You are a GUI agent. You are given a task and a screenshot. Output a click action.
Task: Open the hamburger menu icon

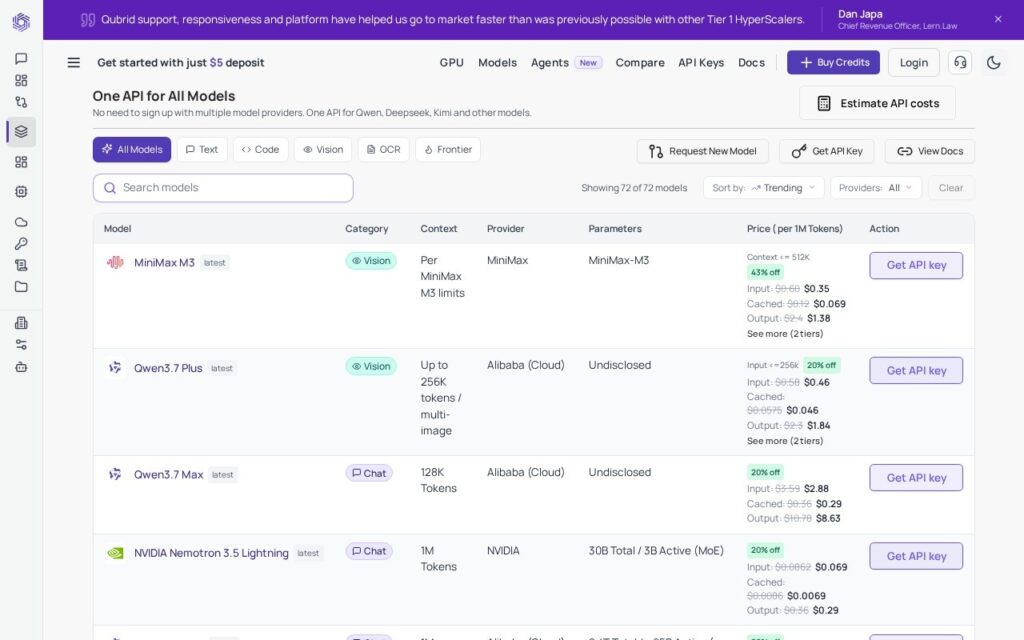pos(74,63)
